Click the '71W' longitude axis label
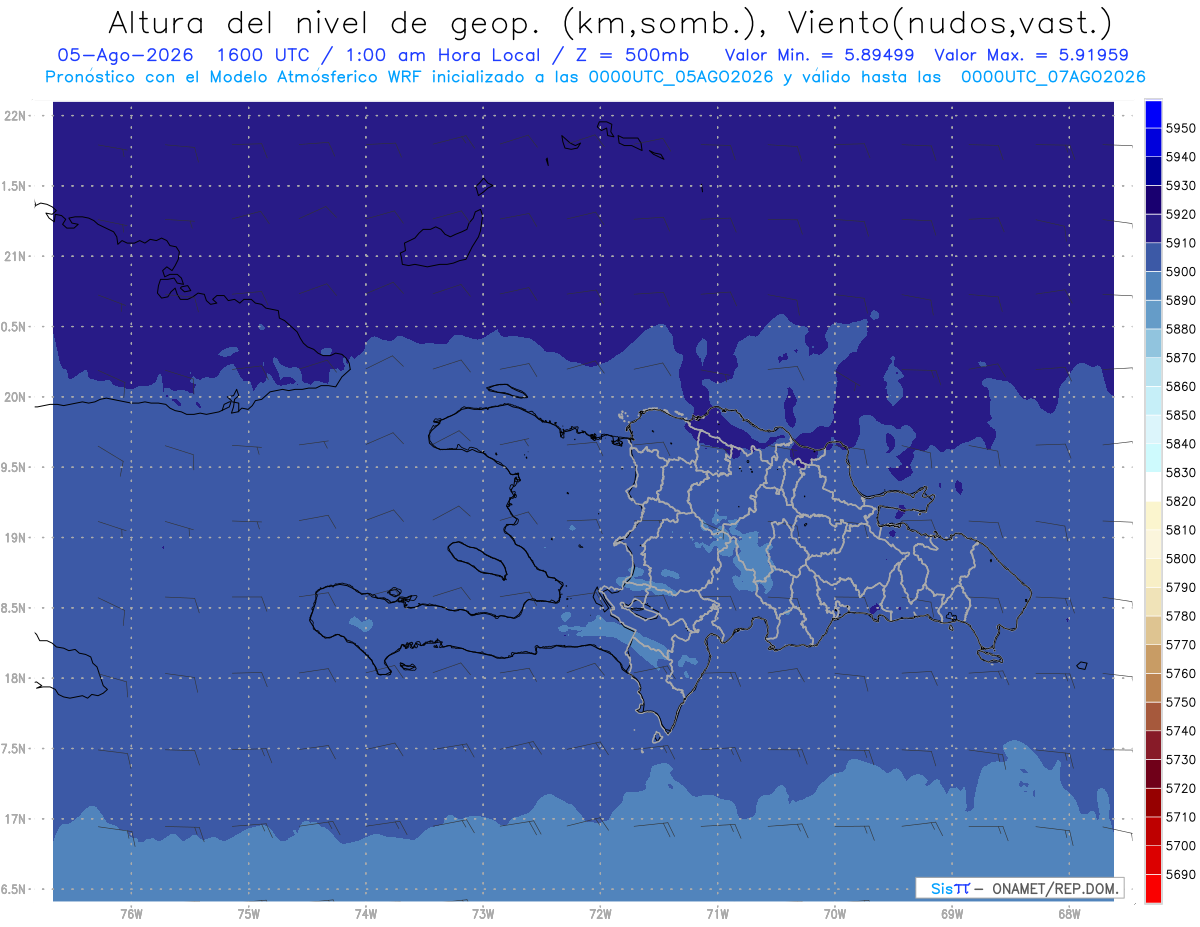The image size is (1200, 927). (717, 914)
